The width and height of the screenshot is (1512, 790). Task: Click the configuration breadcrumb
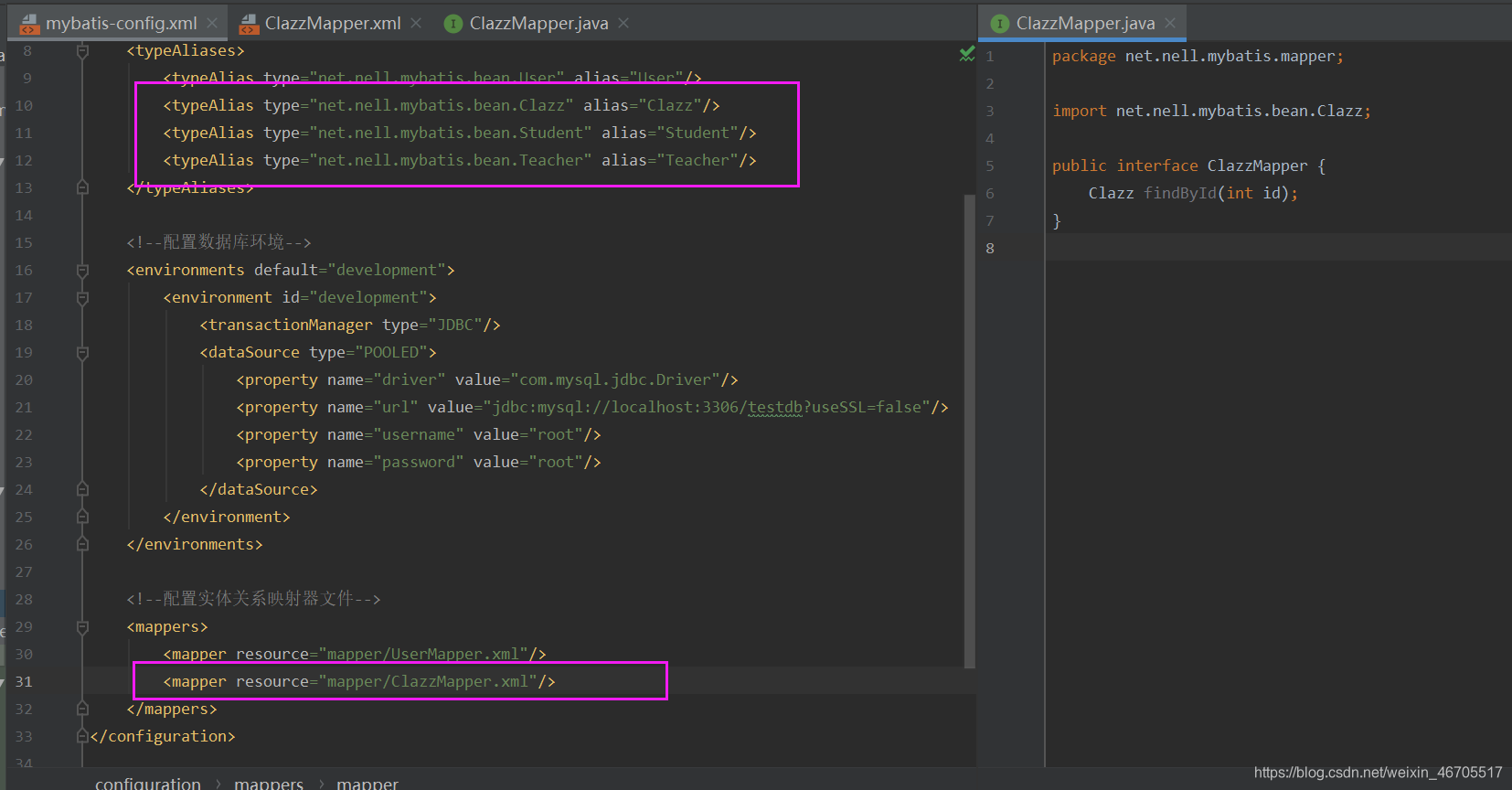148,784
